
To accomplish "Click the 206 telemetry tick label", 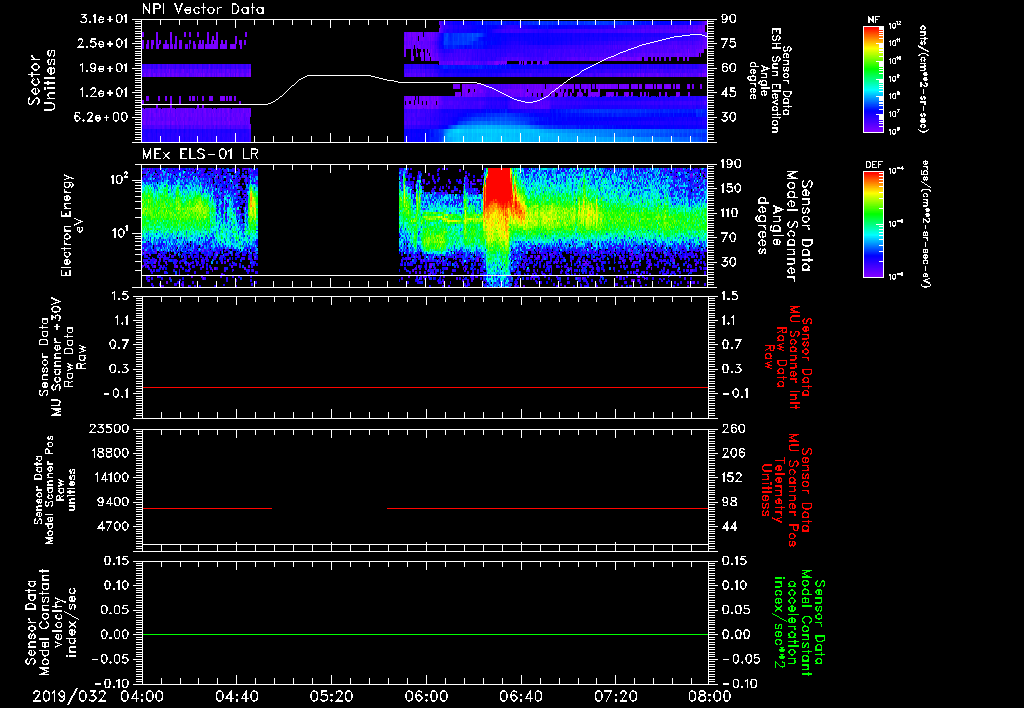I will [733, 453].
